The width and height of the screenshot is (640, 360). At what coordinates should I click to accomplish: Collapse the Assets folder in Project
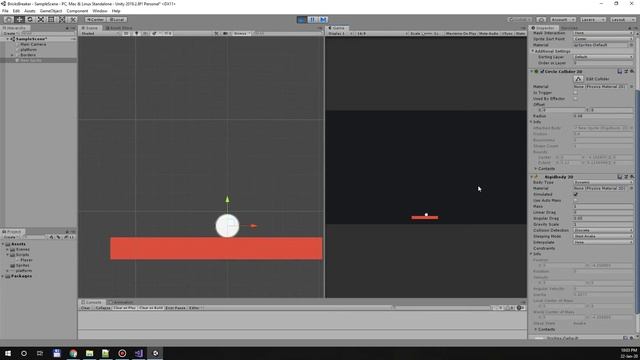pos(3,244)
